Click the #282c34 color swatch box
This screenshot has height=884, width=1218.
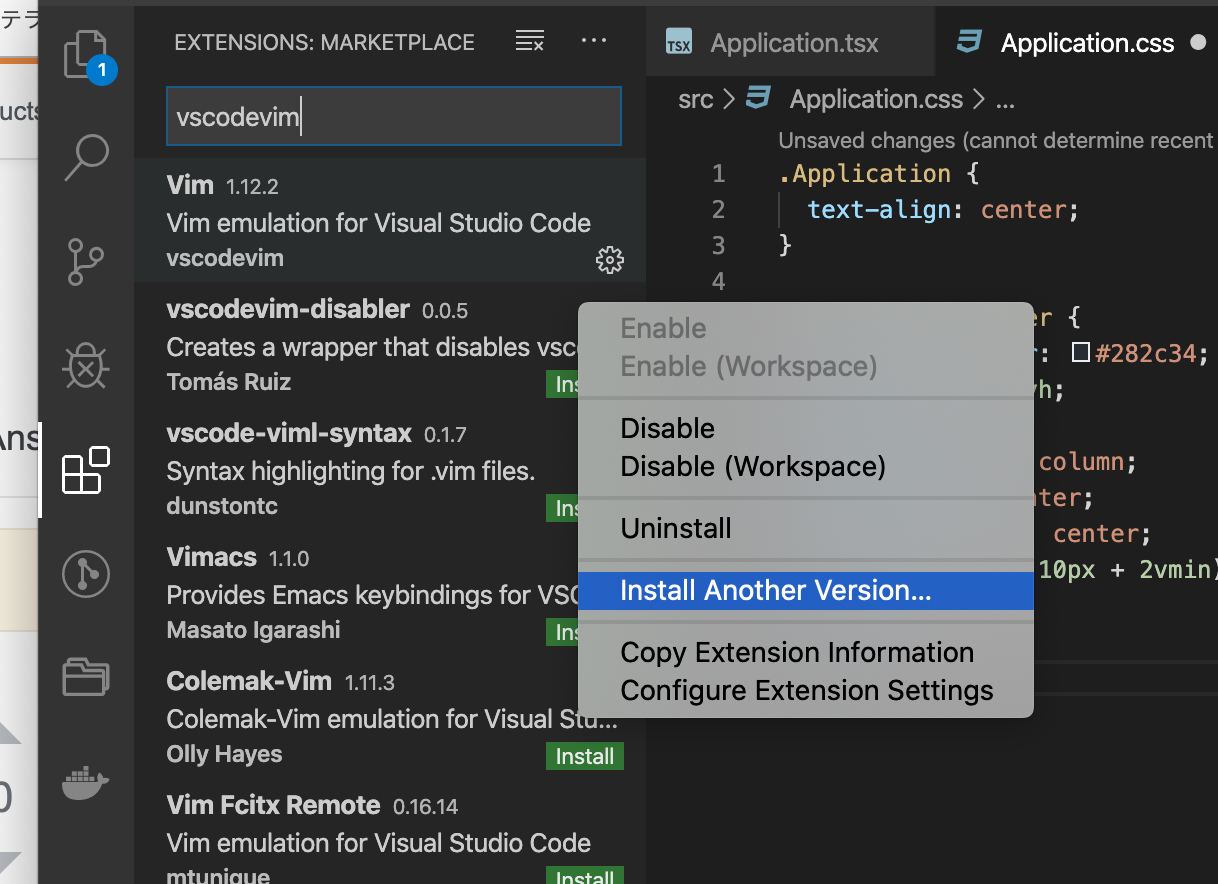[x=1080, y=353]
